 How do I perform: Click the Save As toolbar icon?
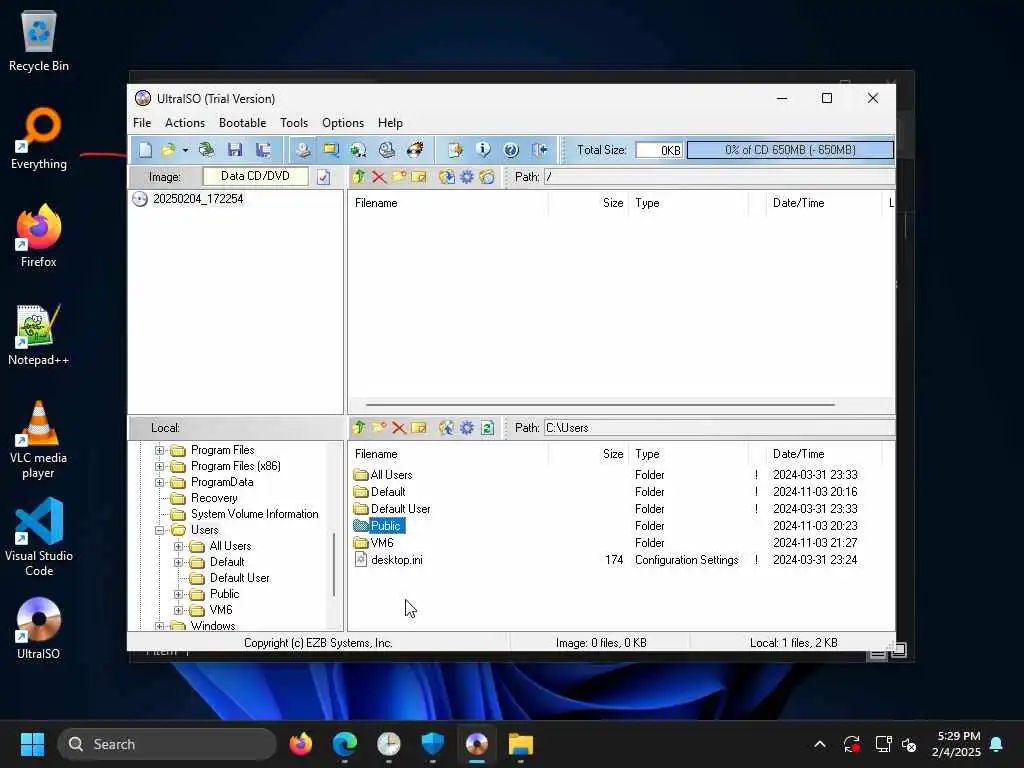pyautogui.click(x=263, y=150)
